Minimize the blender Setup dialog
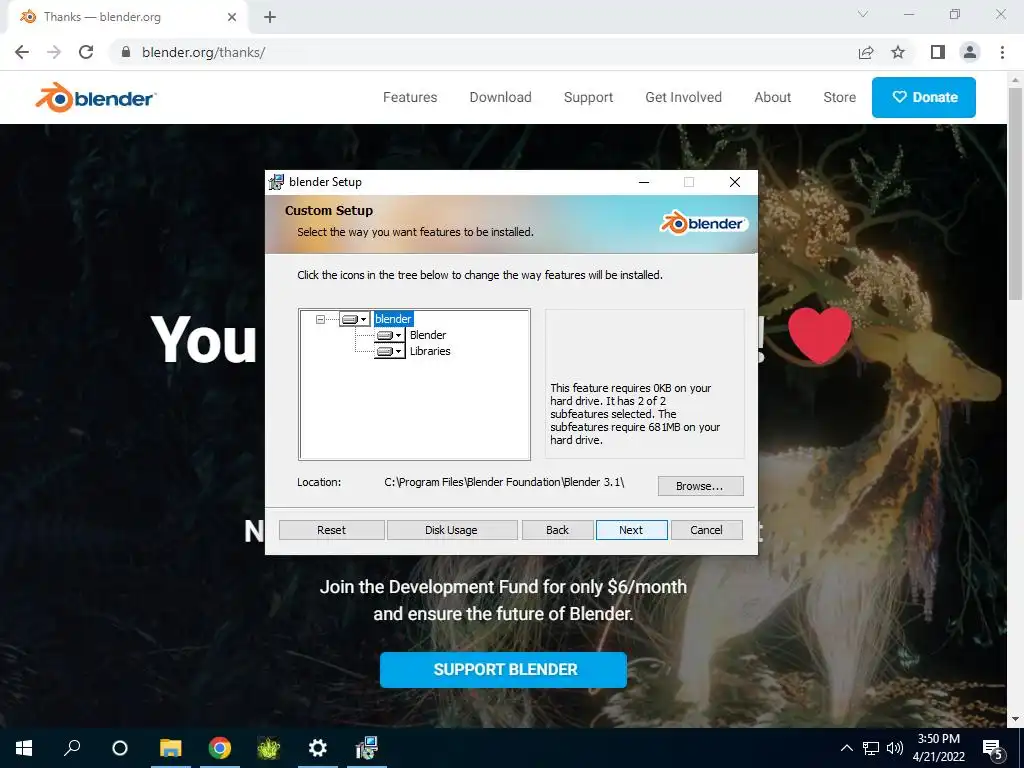 (644, 182)
